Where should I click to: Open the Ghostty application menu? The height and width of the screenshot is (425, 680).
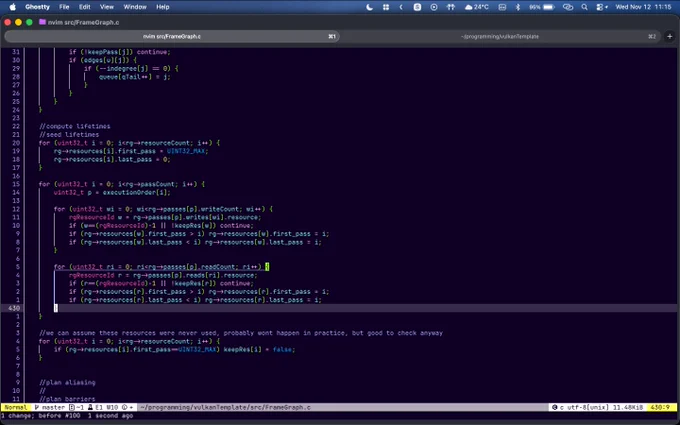pyautogui.click(x=38, y=7)
